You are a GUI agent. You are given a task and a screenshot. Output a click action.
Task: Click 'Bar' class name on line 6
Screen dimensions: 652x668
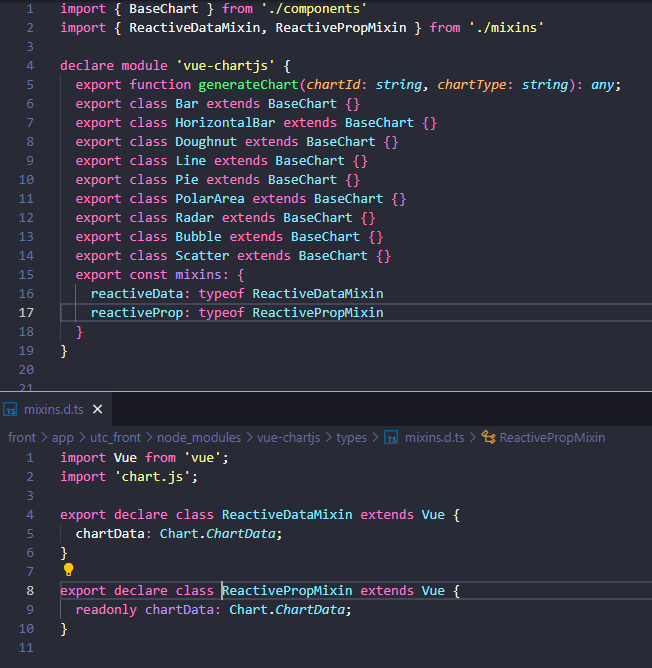tap(187, 104)
